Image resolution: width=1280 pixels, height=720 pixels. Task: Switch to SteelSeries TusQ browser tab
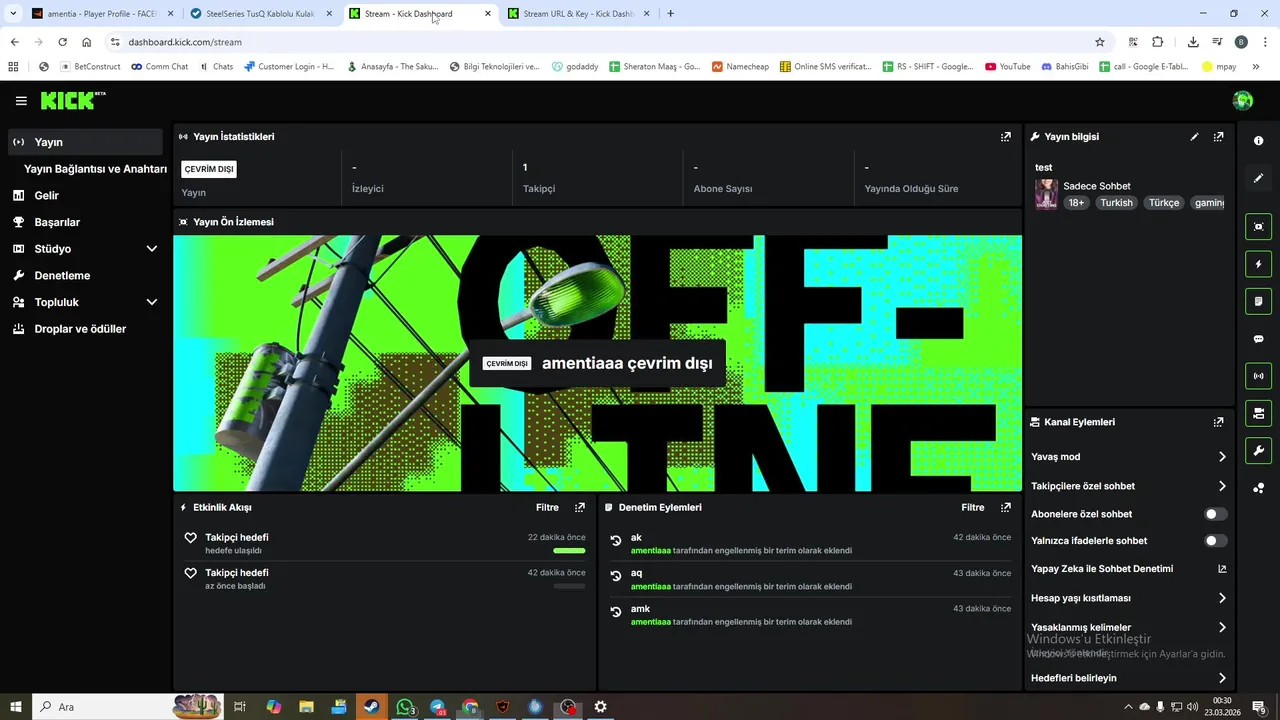(x=260, y=14)
